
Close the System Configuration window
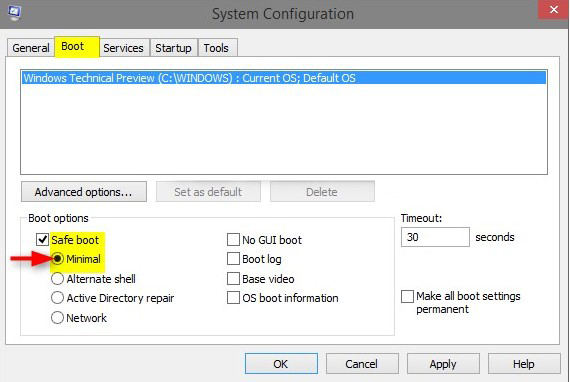(x=553, y=9)
